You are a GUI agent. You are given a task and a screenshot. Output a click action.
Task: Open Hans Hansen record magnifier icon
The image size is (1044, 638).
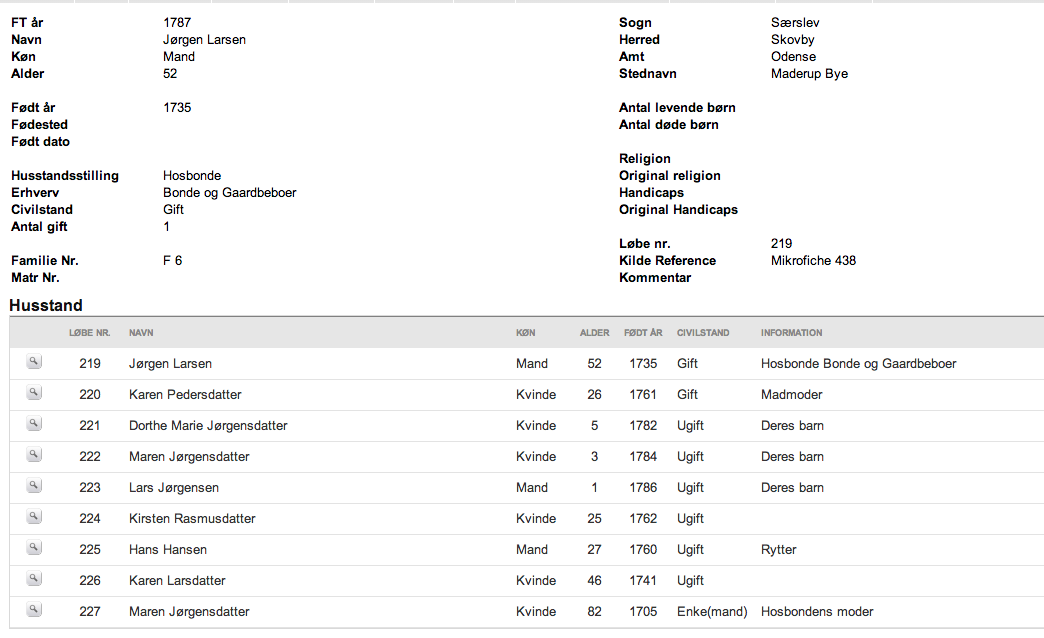(x=34, y=548)
